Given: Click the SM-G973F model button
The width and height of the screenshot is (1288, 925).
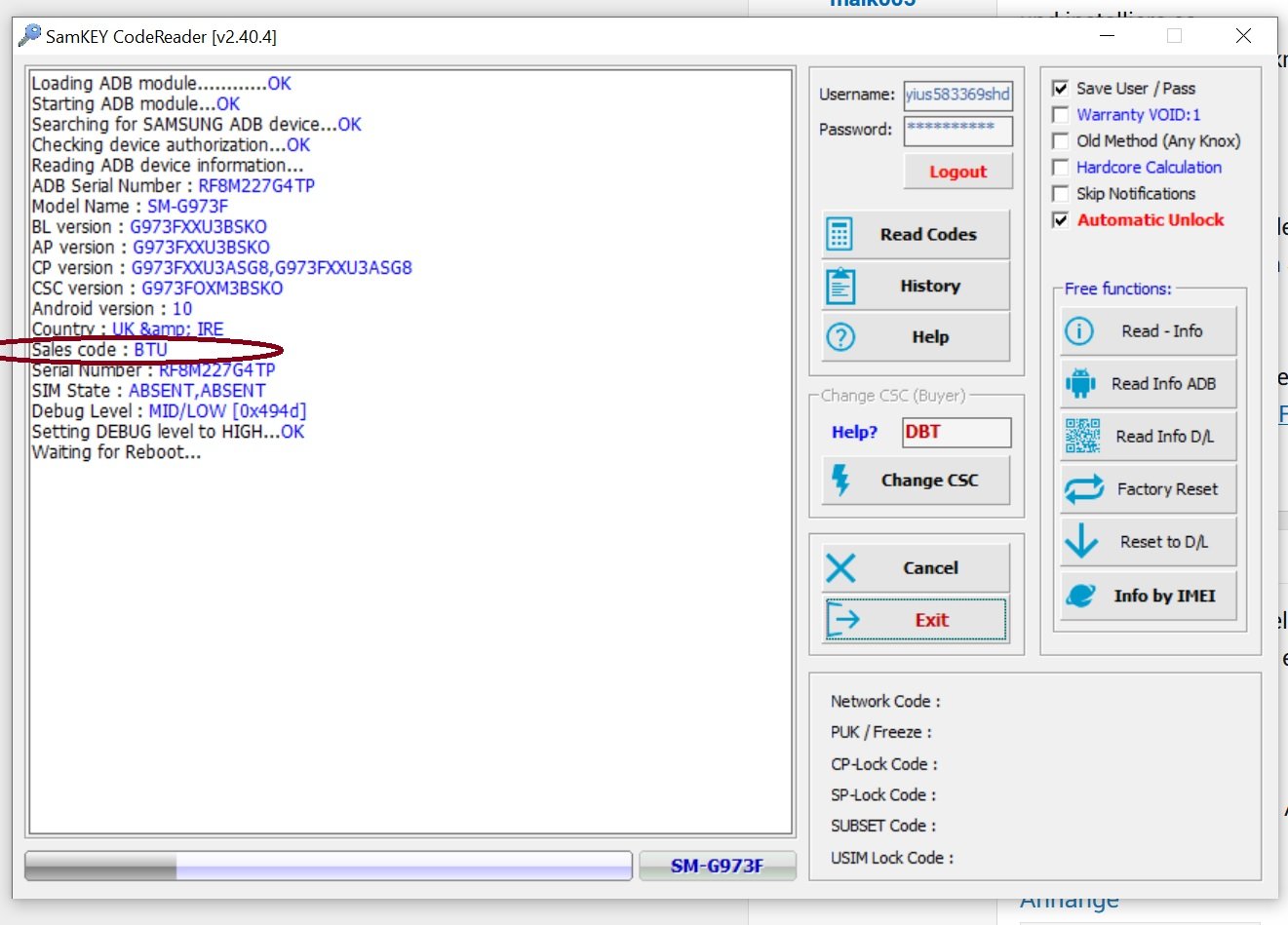Looking at the screenshot, I should (x=717, y=866).
